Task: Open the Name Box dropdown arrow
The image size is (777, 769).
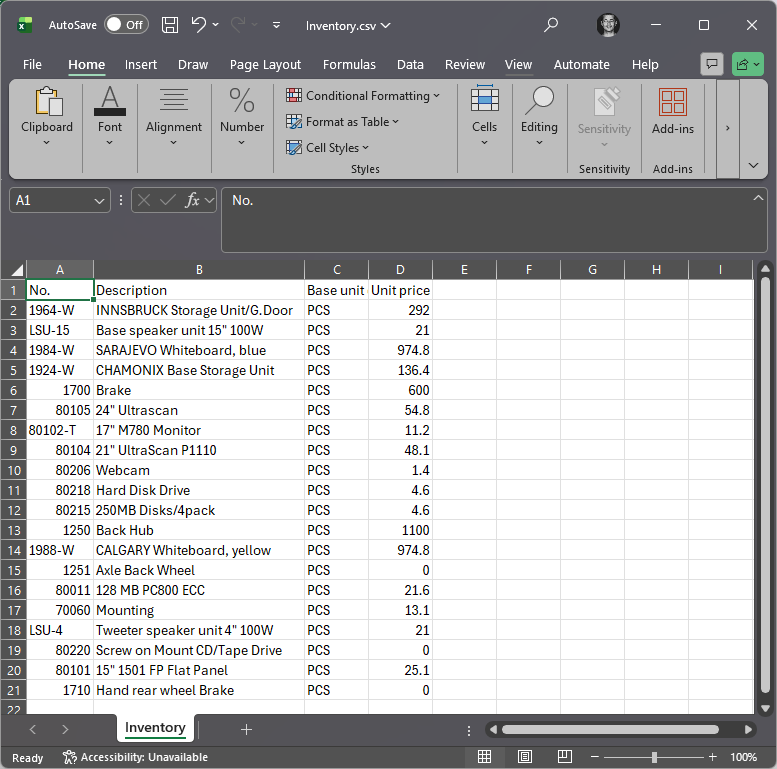Action: [99, 201]
